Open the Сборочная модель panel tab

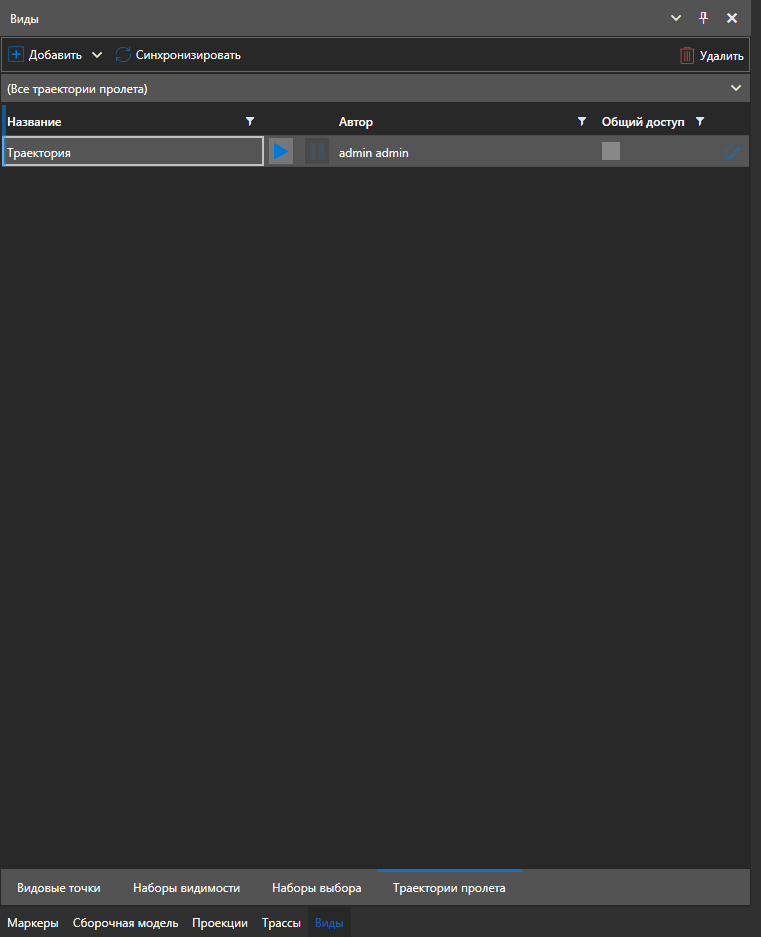(x=125, y=923)
